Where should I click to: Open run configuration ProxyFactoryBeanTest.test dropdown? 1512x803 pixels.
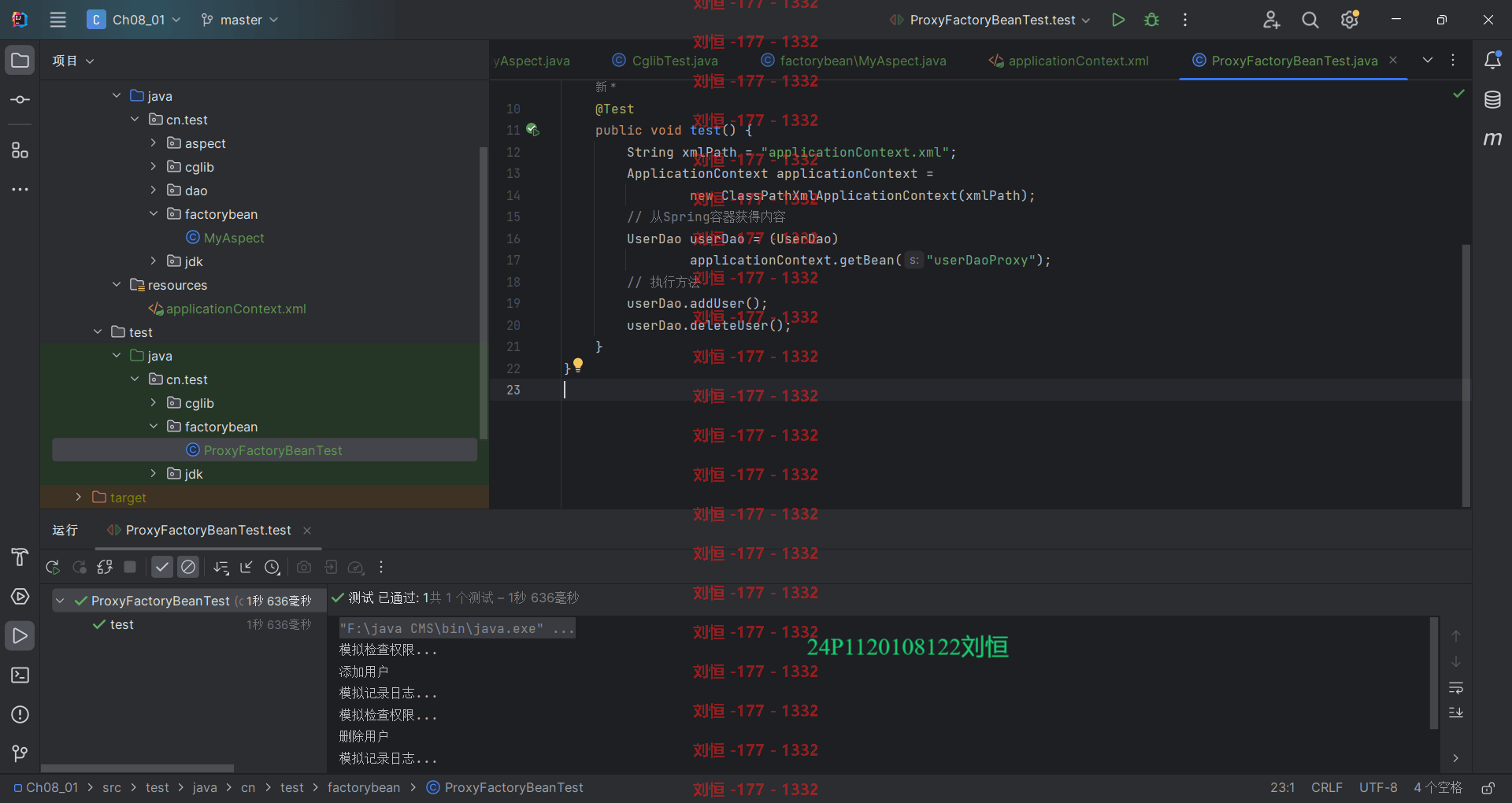coord(990,20)
